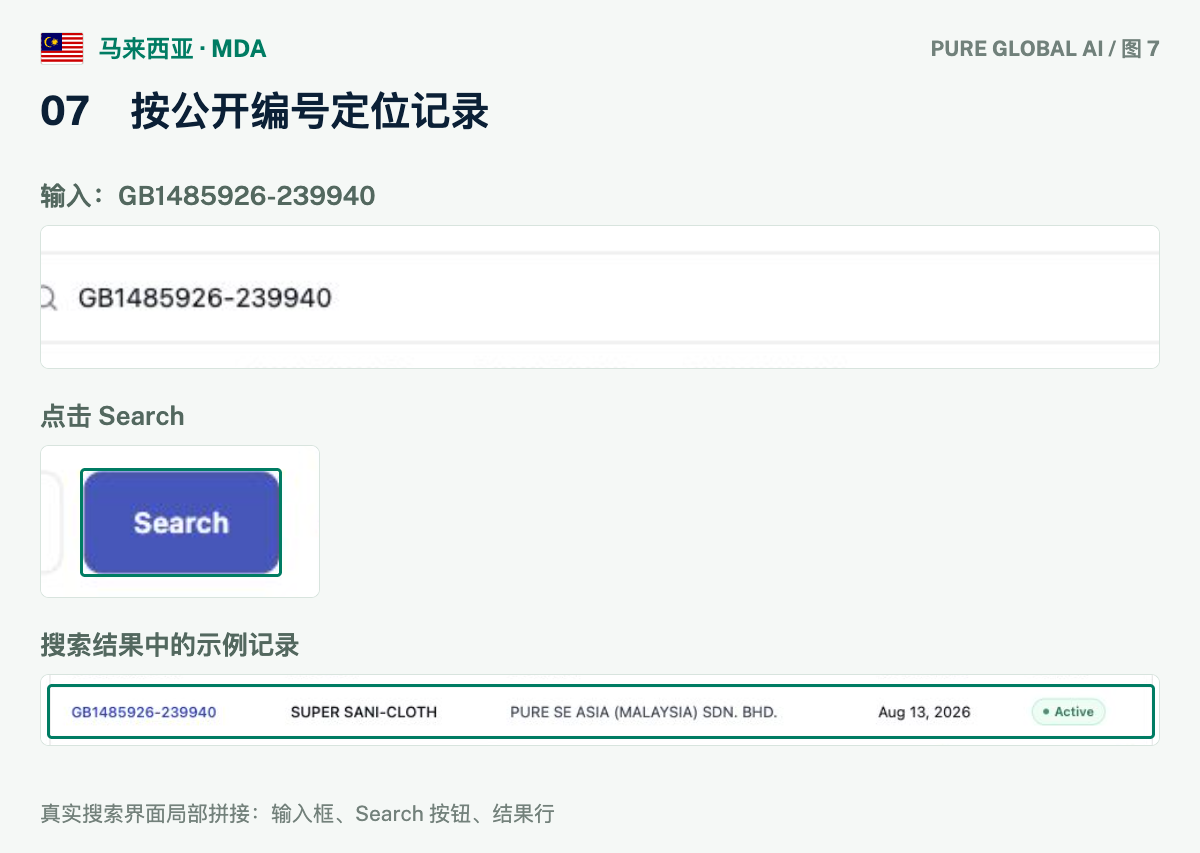Click the PURE GLOBAL AI / 图 7 label
Screen dimensions: 1200x853
(x=1045, y=48)
